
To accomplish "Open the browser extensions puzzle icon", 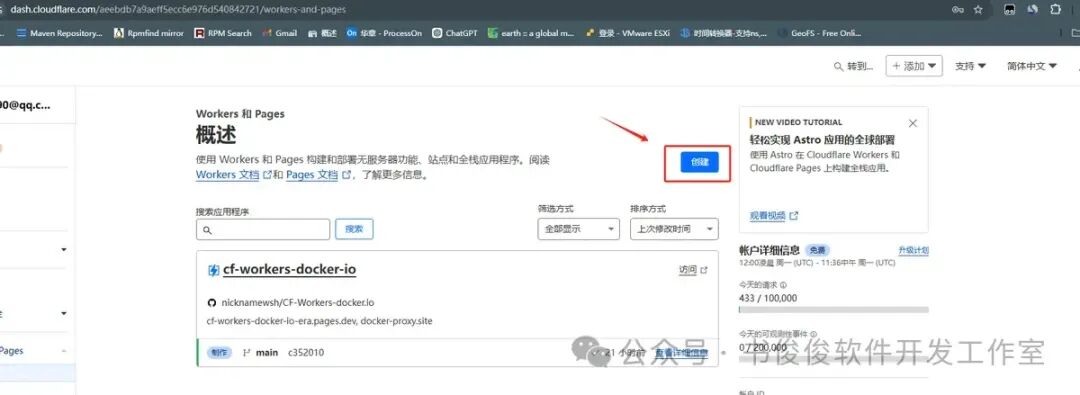I will pos(1055,10).
